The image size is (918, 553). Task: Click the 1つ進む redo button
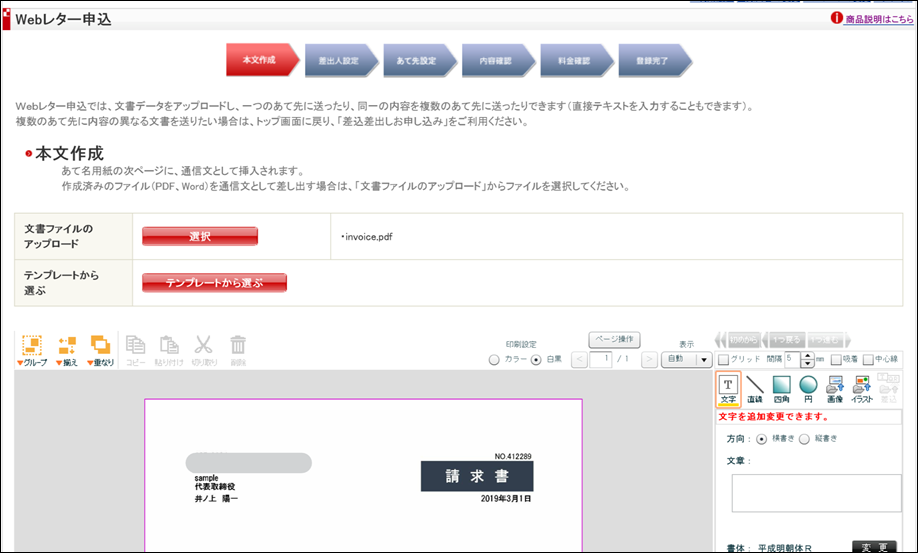pos(827,339)
